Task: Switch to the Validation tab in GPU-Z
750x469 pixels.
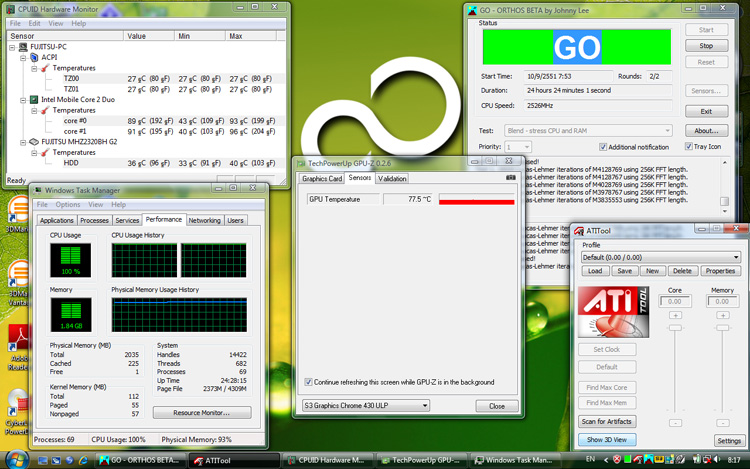Action: pyautogui.click(x=392, y=178)
